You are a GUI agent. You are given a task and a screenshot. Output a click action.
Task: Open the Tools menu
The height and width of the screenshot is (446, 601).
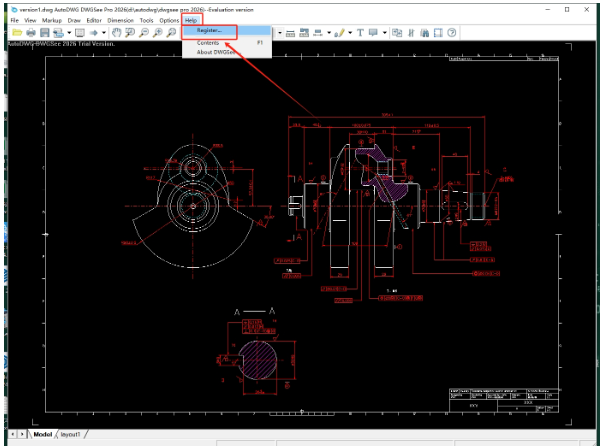[x=146, y=20]
